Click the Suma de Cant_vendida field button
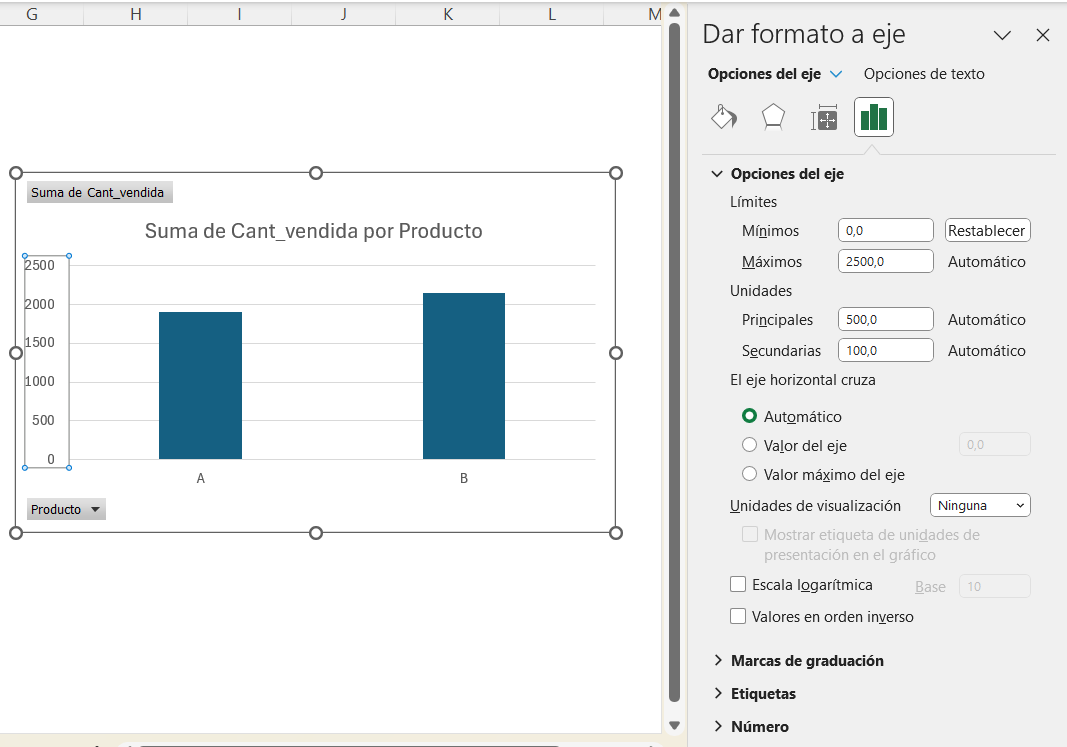This screenshot has height=747, width=1067. pos(99,193)
